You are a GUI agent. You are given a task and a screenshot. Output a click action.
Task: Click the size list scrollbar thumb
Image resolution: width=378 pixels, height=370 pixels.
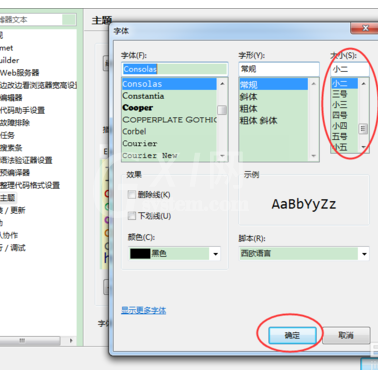363,129
